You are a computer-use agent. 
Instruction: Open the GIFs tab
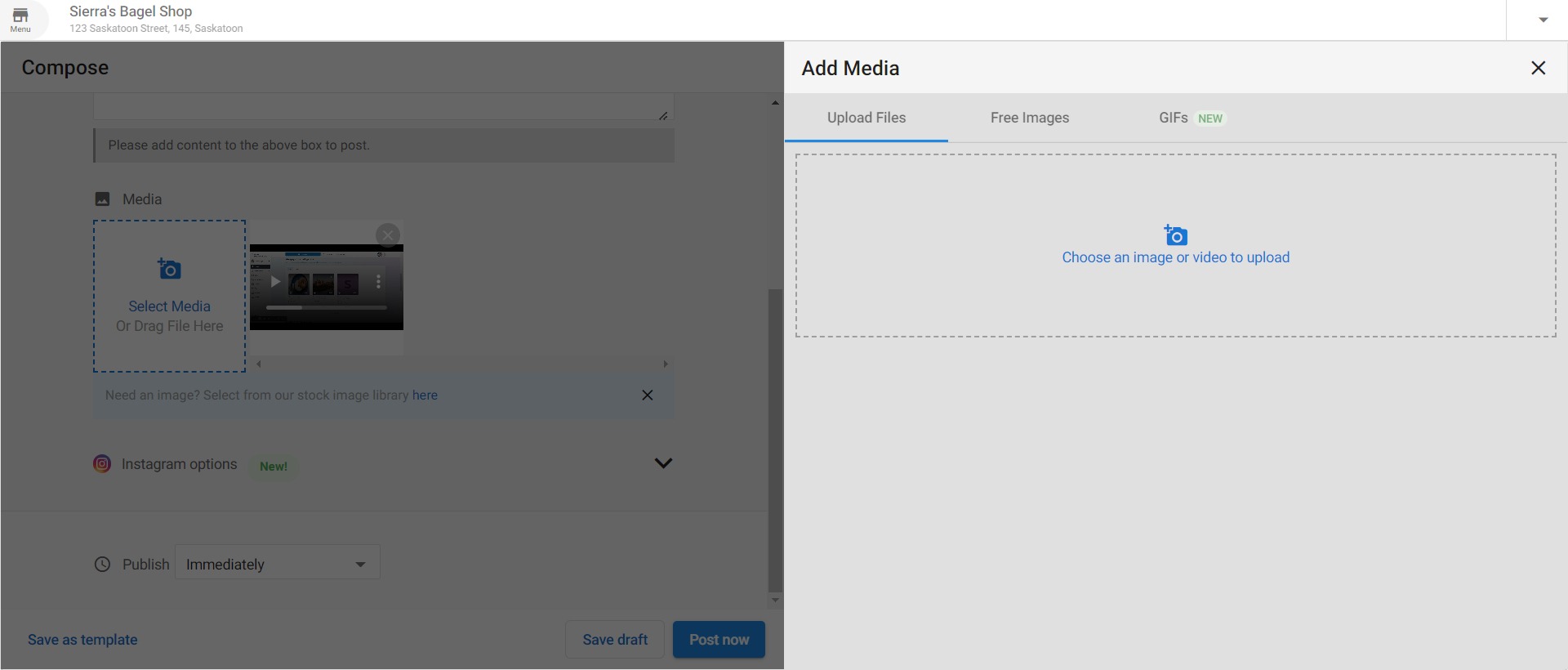click(x=1192, y=118)
